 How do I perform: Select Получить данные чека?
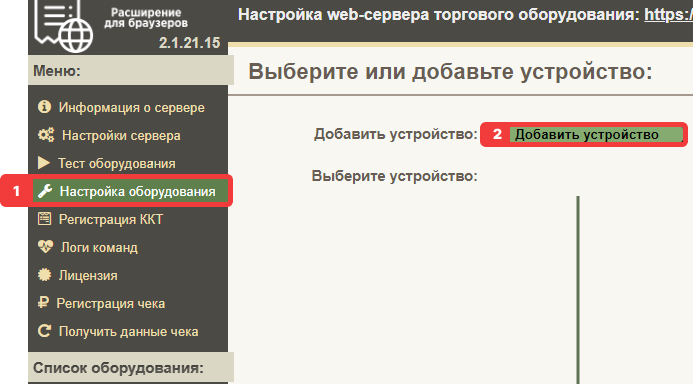[128, 331]
